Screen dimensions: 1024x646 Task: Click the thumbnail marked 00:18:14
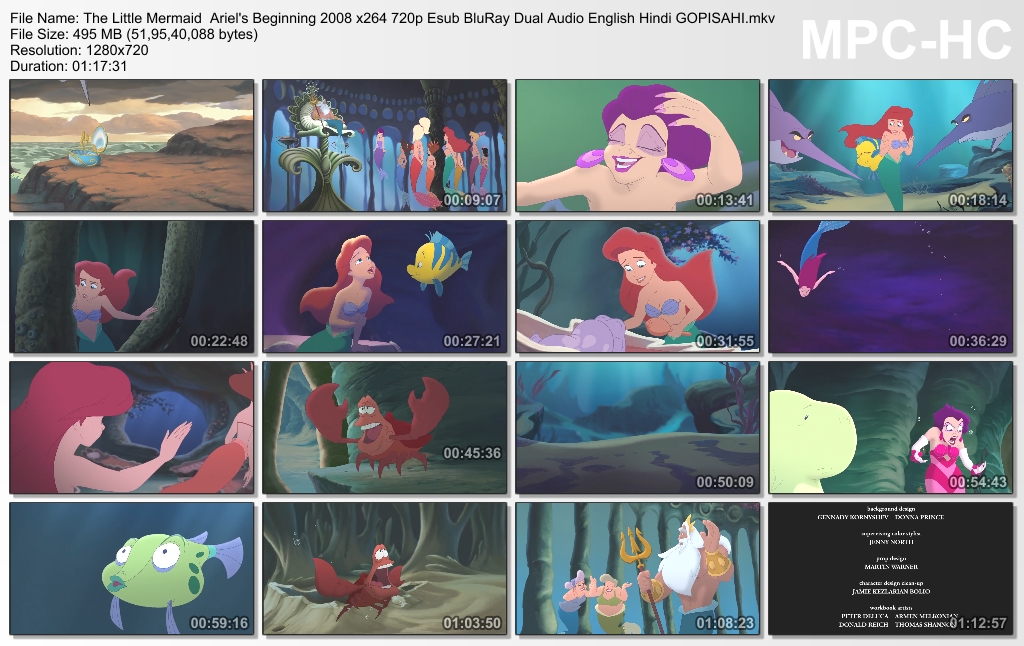pyautogui.click(x=891, y=146)
